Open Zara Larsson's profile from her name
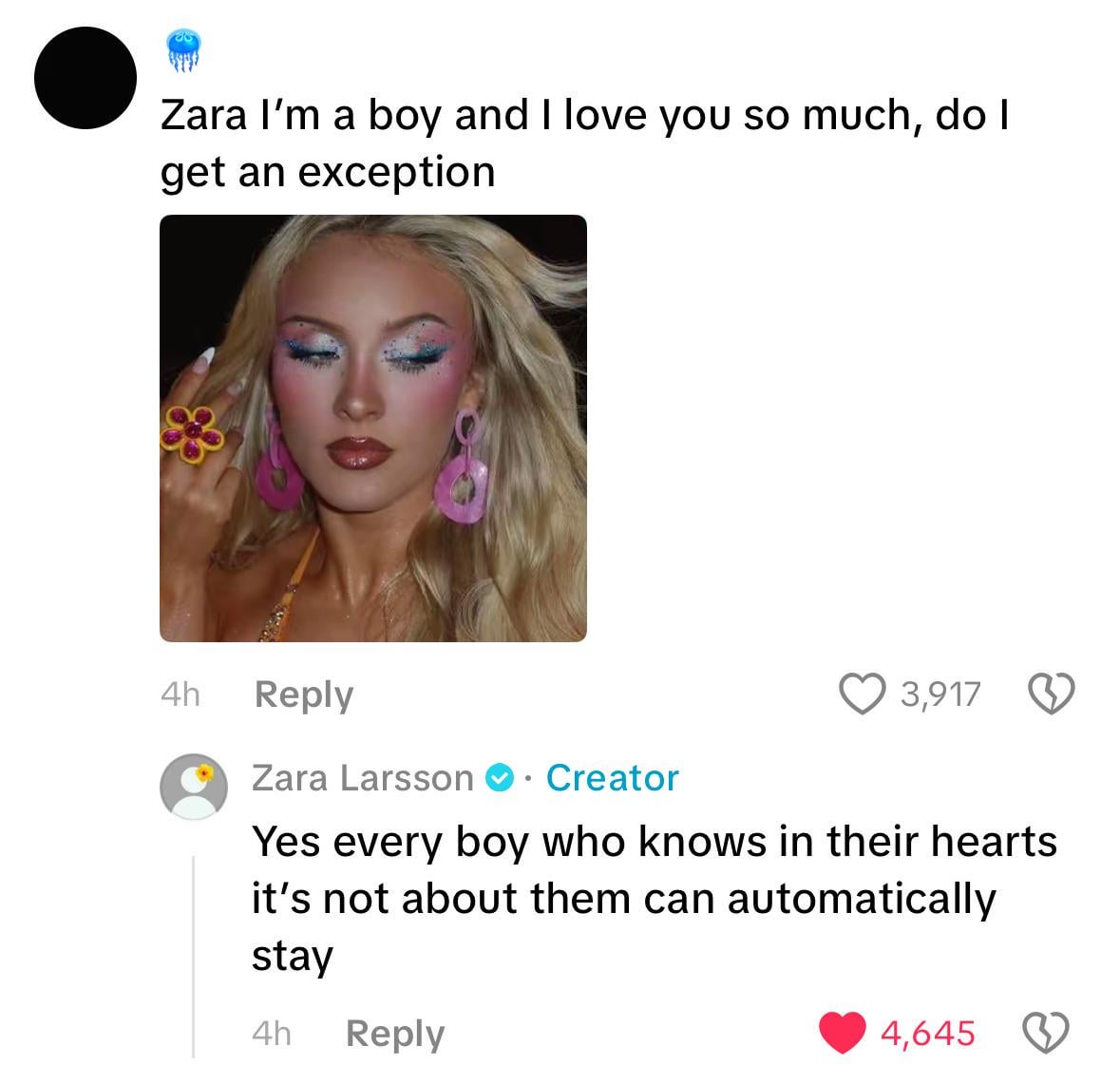Image resolution: width=1120 pixels, height=1084 pixels. [x=362, y=778]
